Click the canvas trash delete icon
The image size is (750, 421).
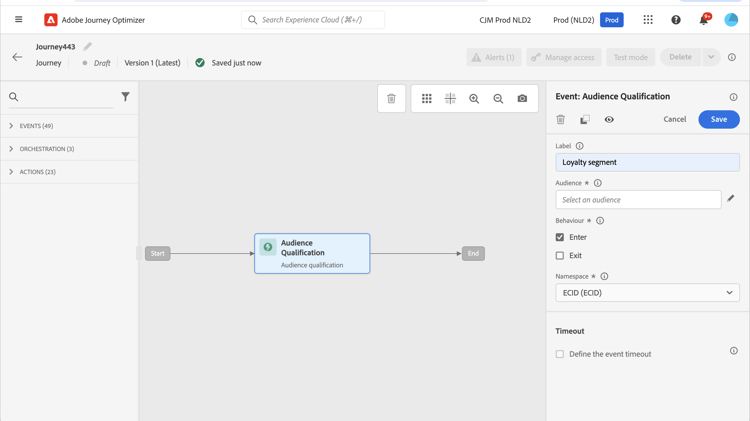(x=391, y=98)
